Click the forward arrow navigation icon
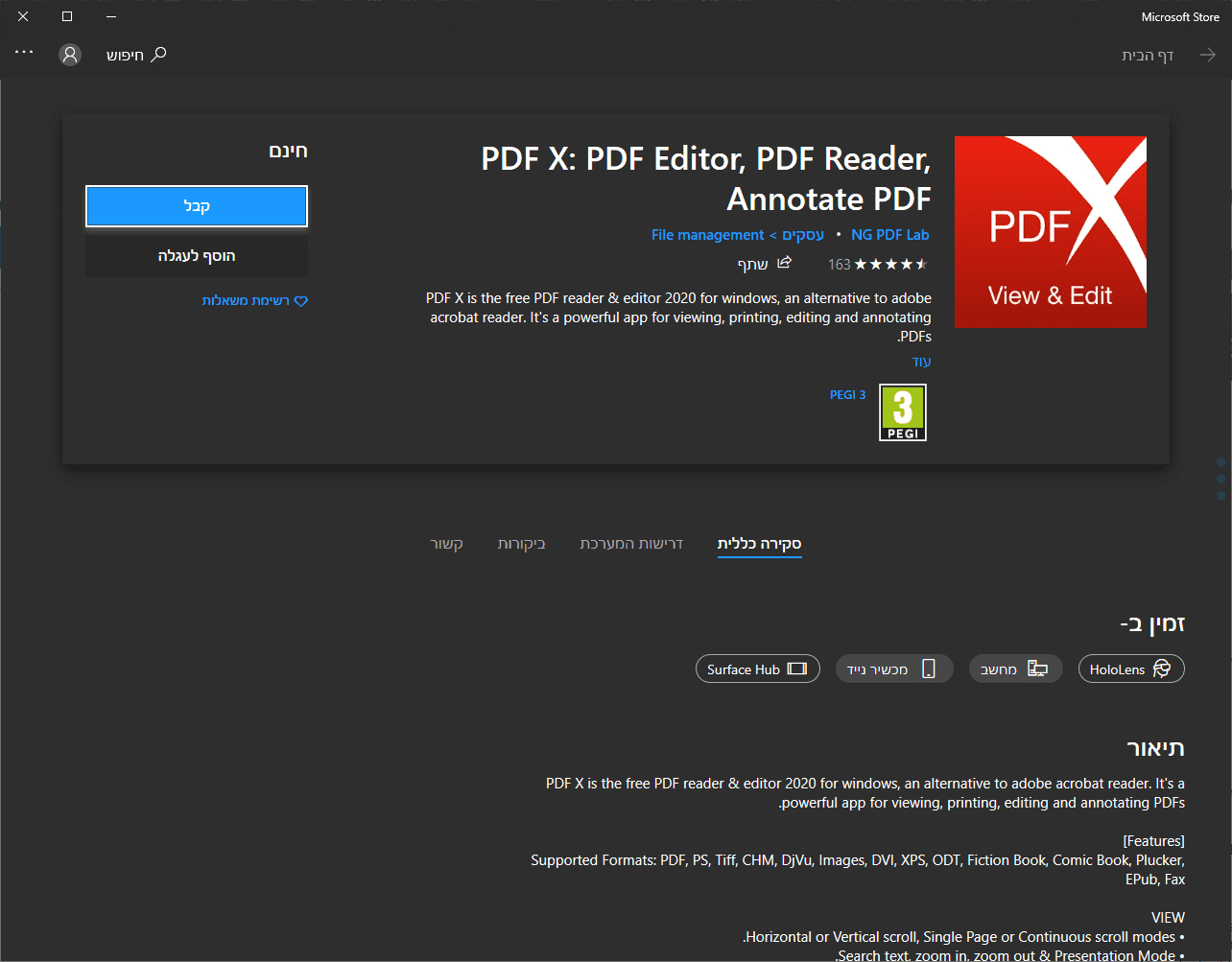Image resolution: width=1232 pixels, height=962 pixels. [1207, 56]
